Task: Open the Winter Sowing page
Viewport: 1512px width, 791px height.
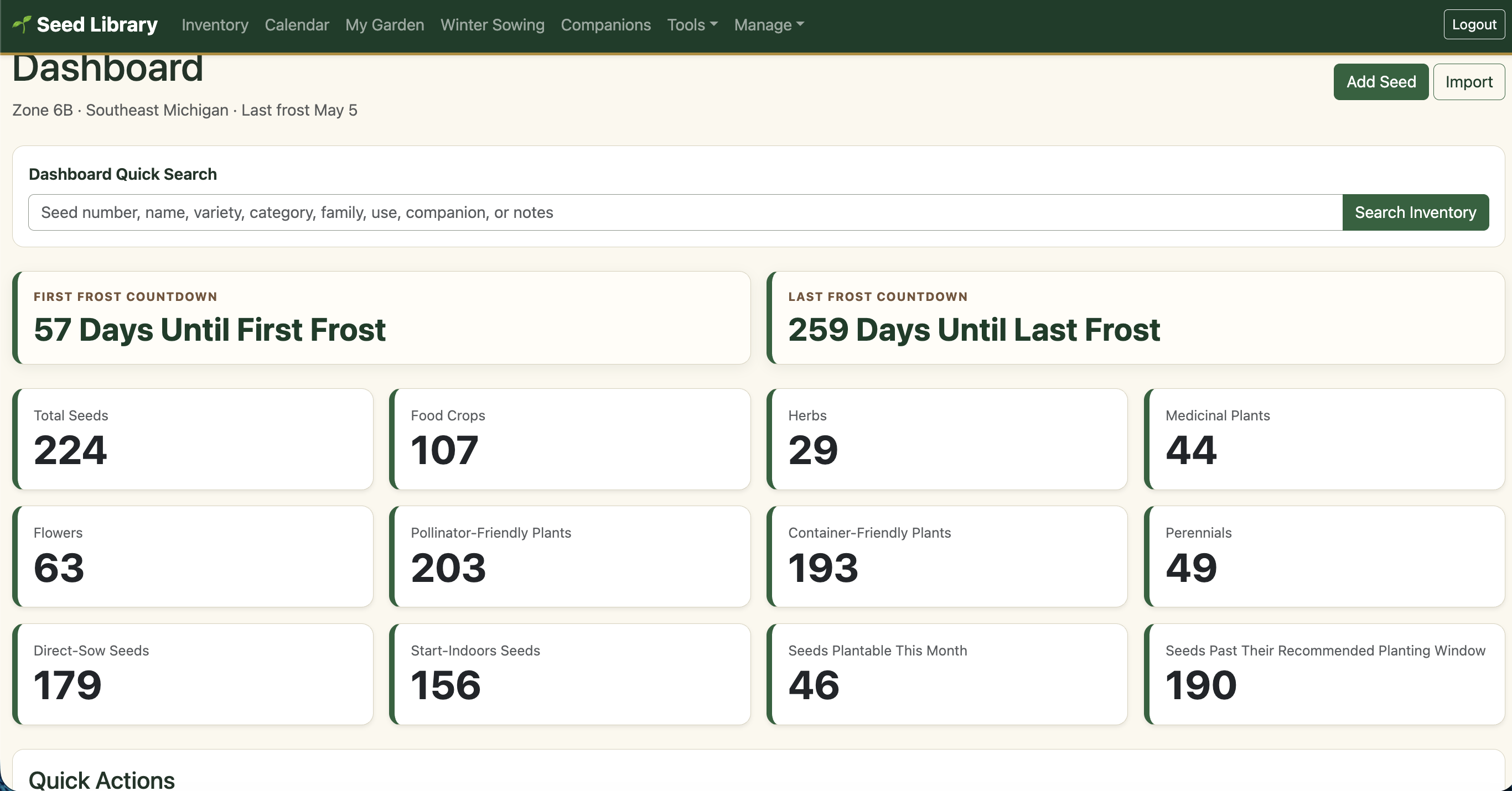Action: (493, 25)
